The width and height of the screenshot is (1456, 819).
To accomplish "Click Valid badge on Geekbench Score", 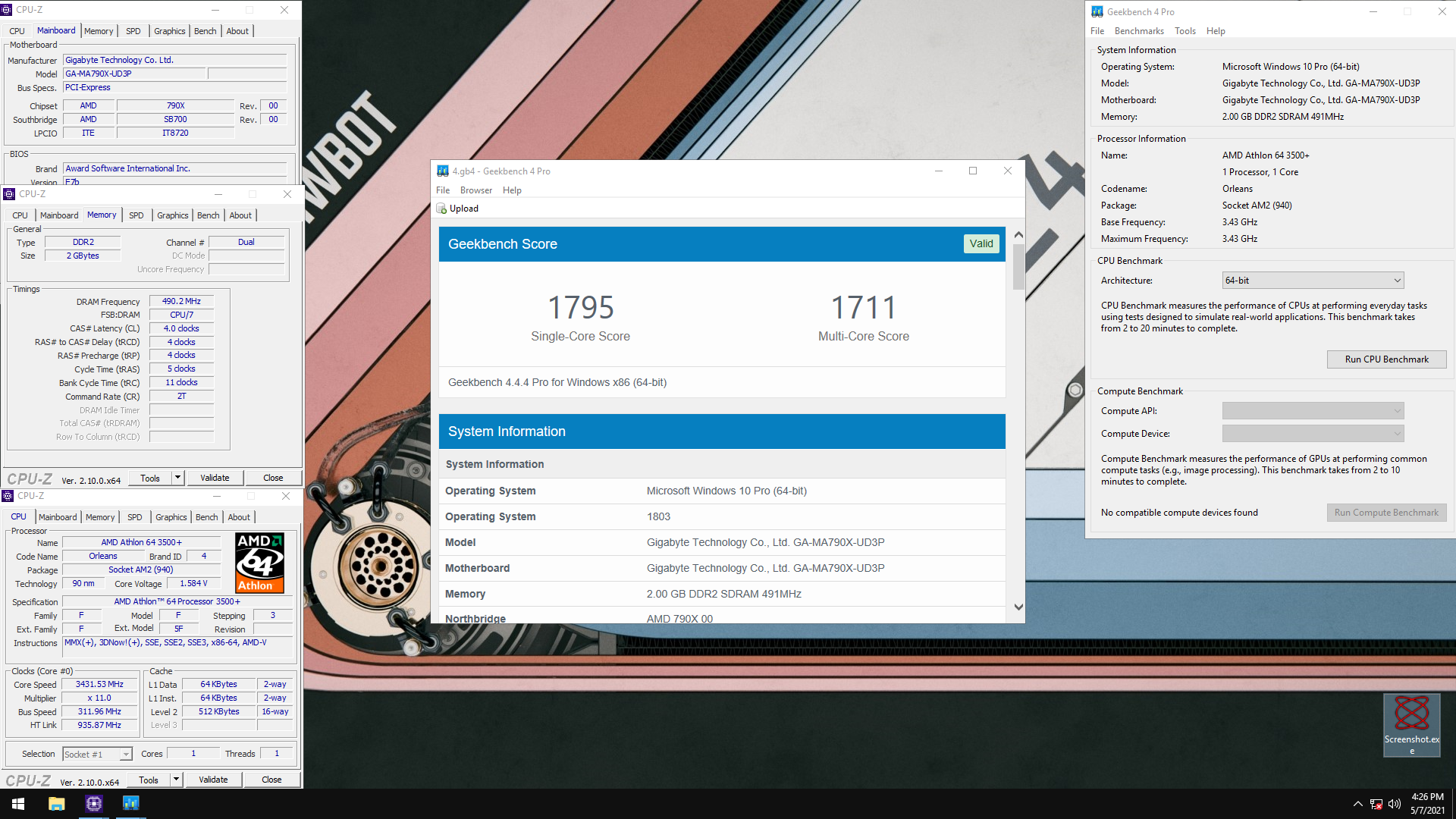I will tap(981, 243).
